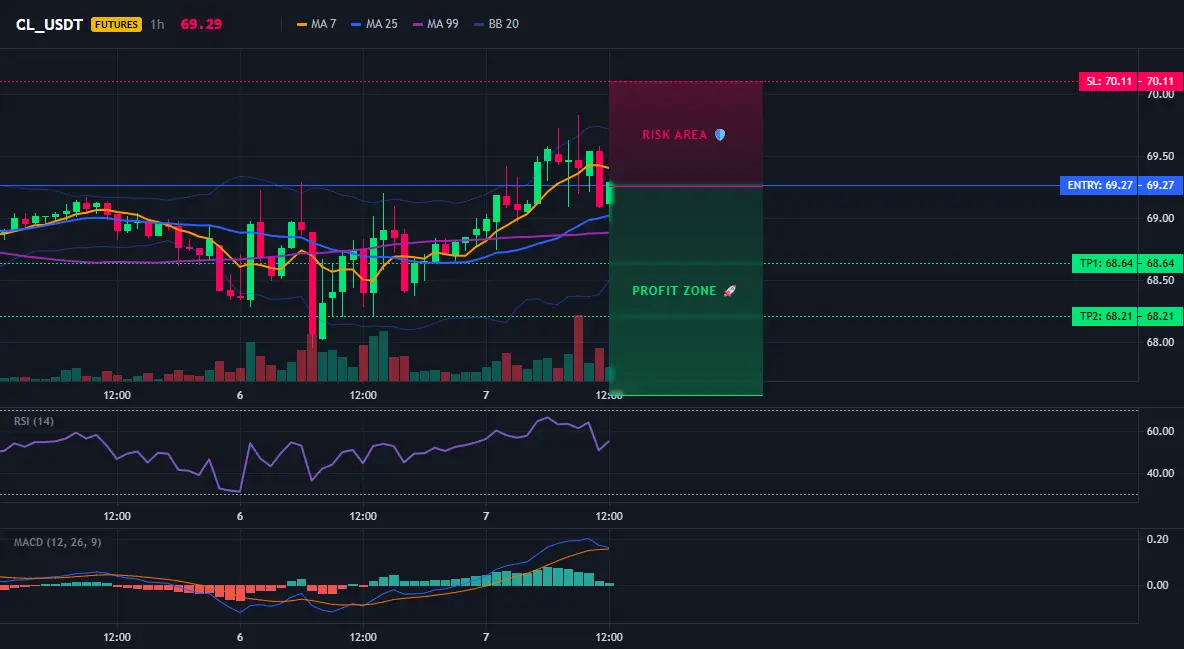Click the RSI (14) indicator label
The height and width of the screenshot is (649, 1184).
point(34,421)
